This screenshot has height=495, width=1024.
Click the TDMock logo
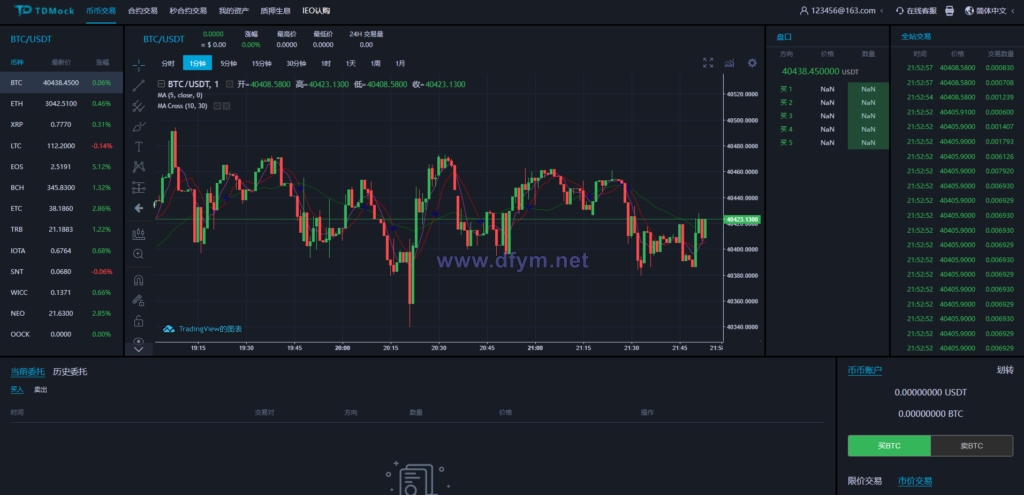point(44,10)
